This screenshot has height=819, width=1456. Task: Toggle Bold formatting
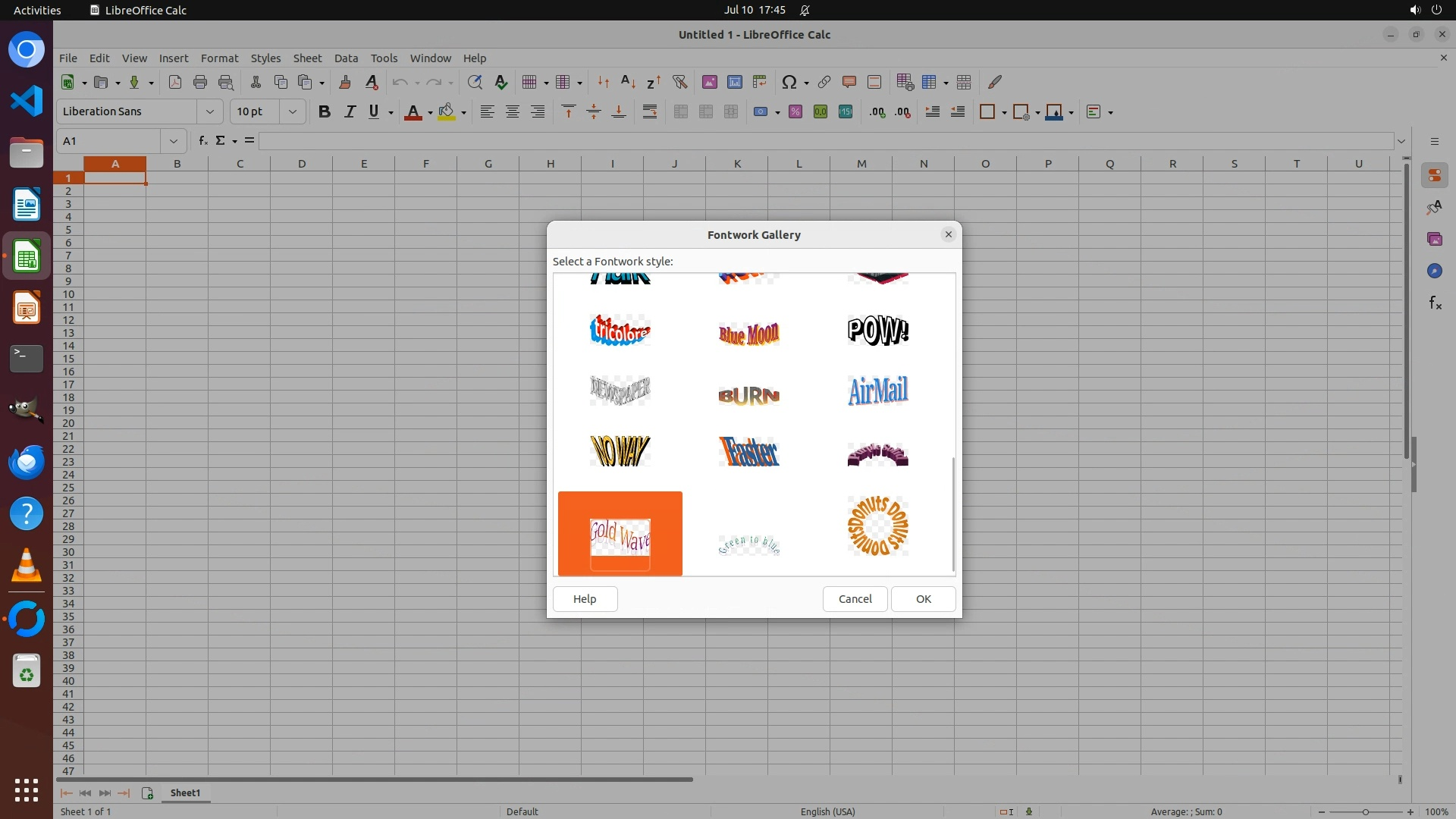325,111
